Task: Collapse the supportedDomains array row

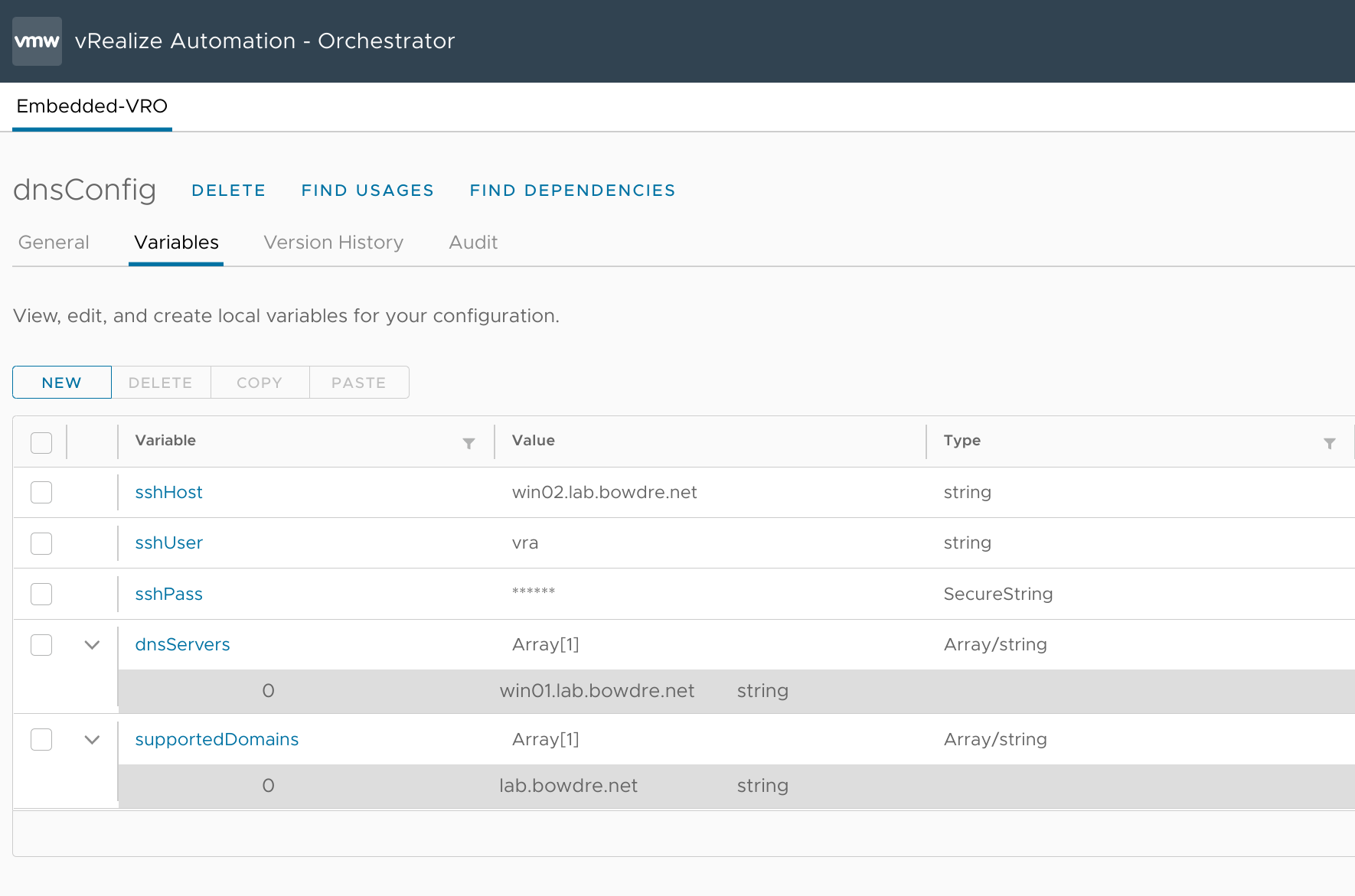Action: pyautogui.click(x=92, y=740)
